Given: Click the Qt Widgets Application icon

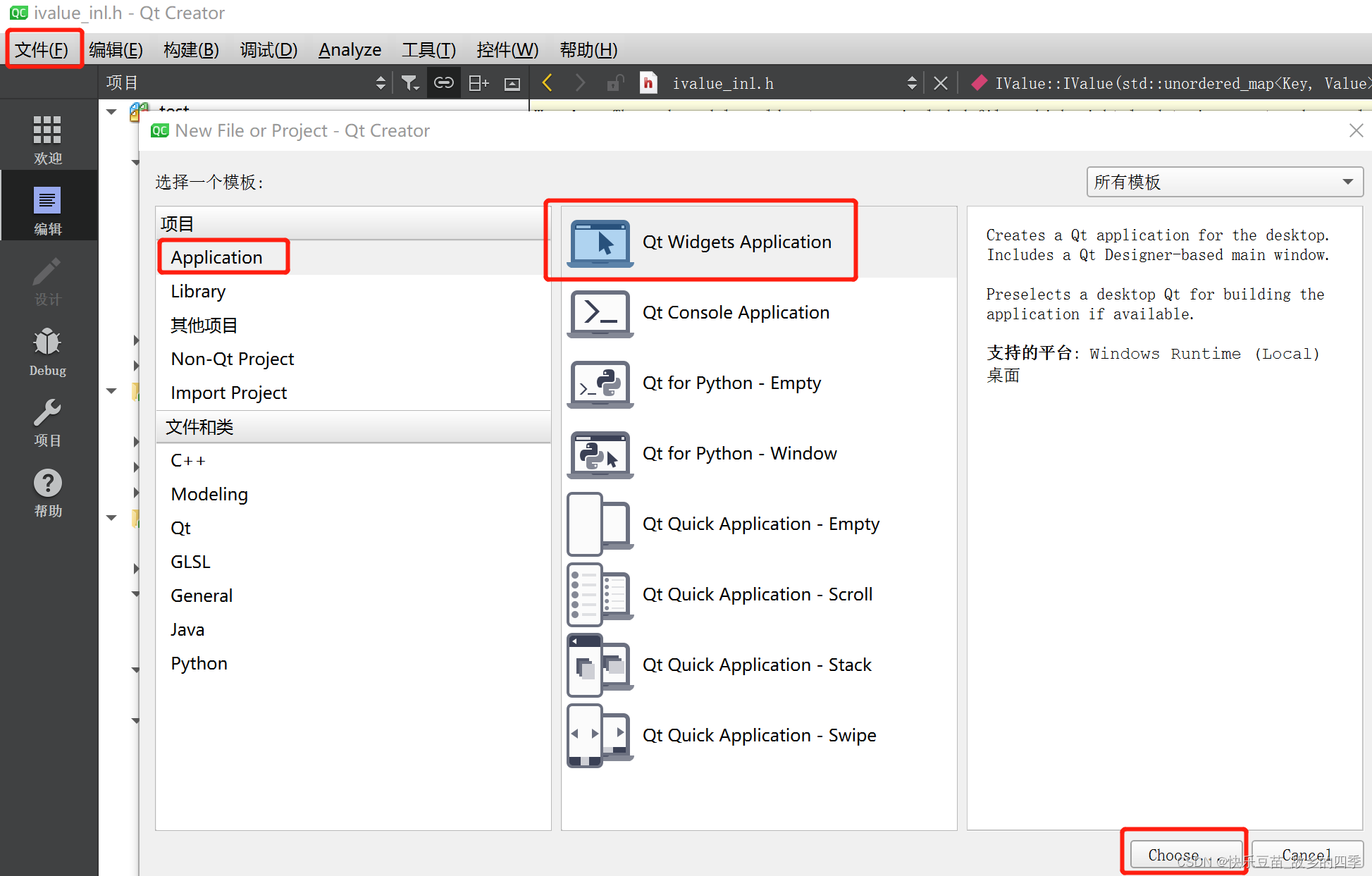Looking at the screenshot, I should (600, 243).
